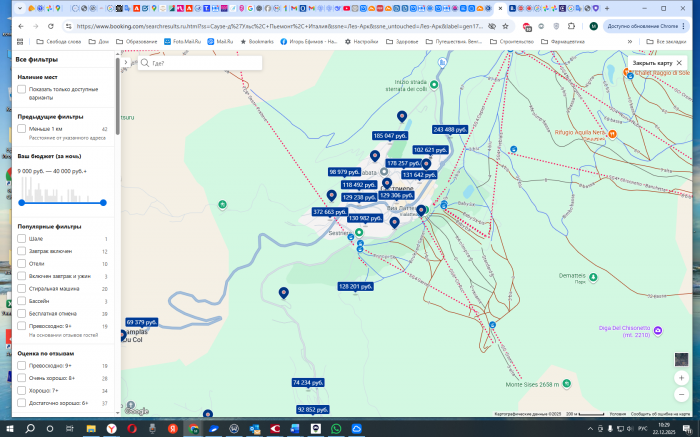700x437 pixels.
Task: Check the 'Шале' filter
Action: [22, 239]
